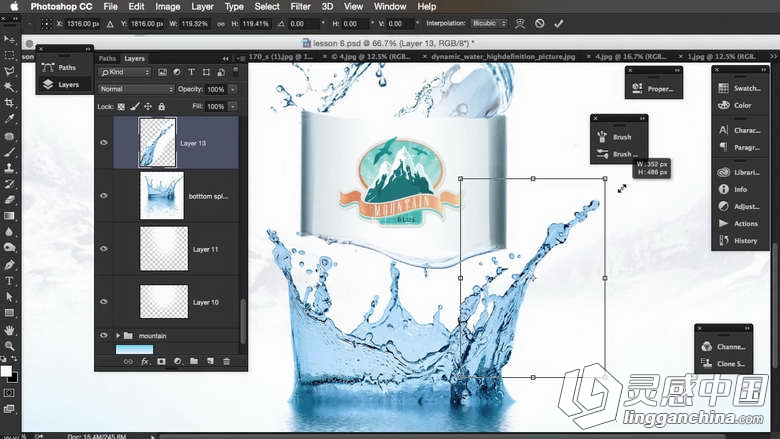
Task: Open the Properties panel
Action: pyautogui.click(x=654, y=89)
